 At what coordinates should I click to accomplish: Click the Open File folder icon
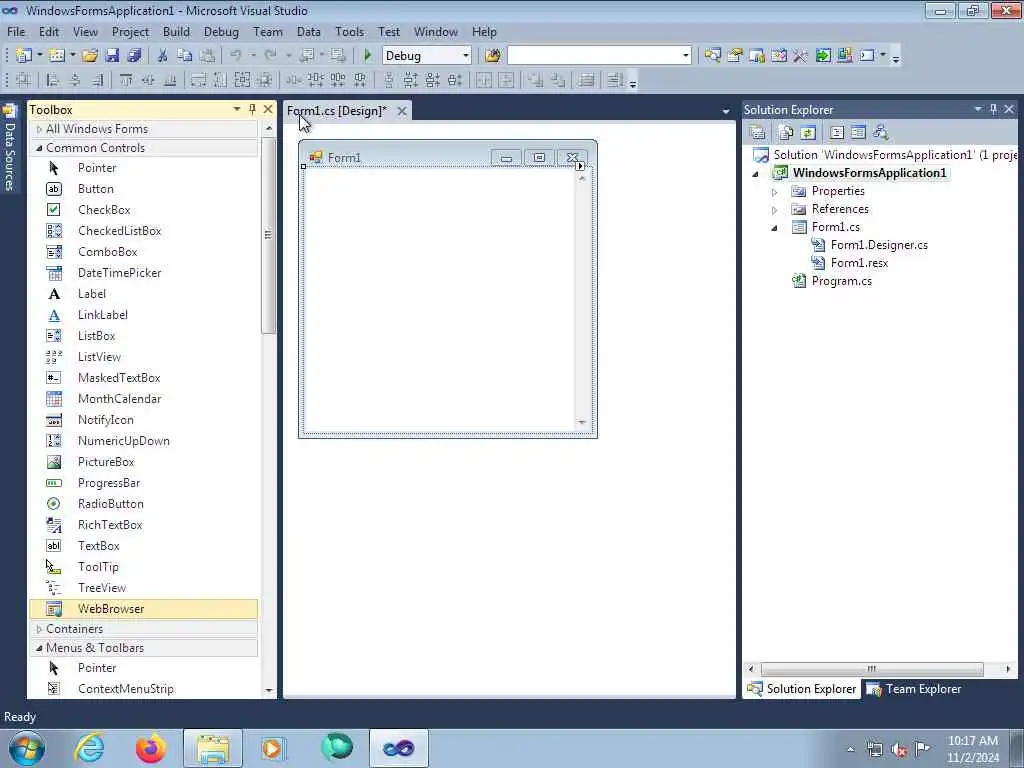89,56
